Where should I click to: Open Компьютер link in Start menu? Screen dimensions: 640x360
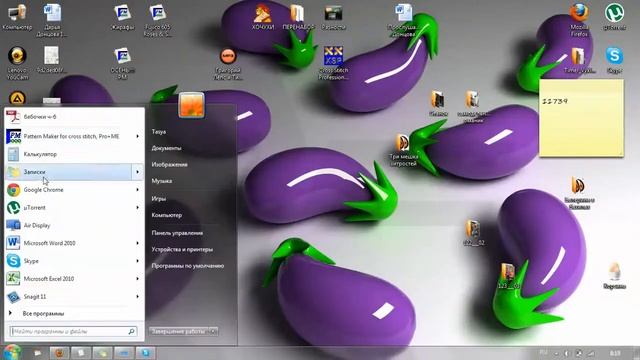tap(167, 215)
